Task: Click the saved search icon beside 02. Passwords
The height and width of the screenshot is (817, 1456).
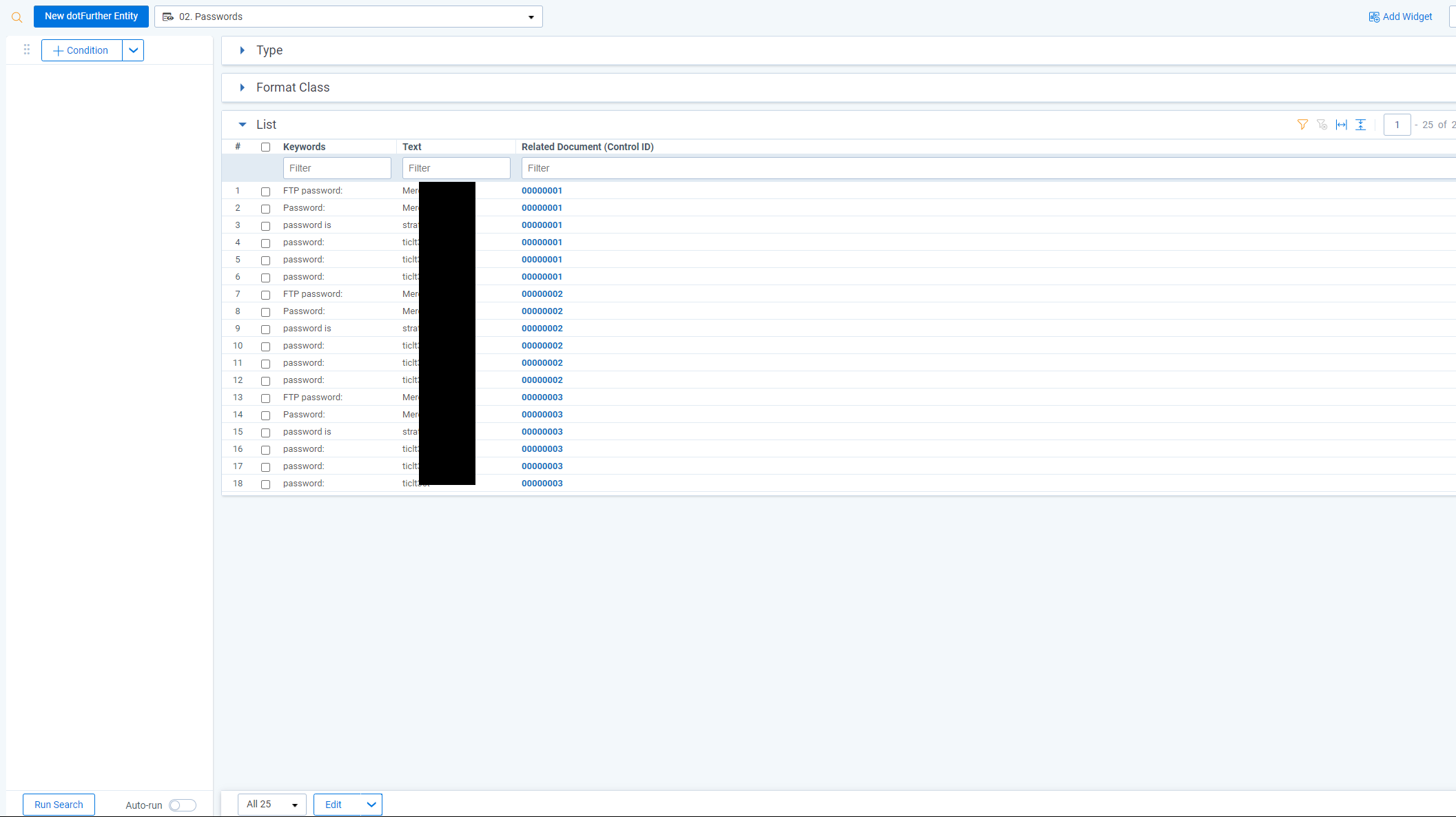Action: 167,17
